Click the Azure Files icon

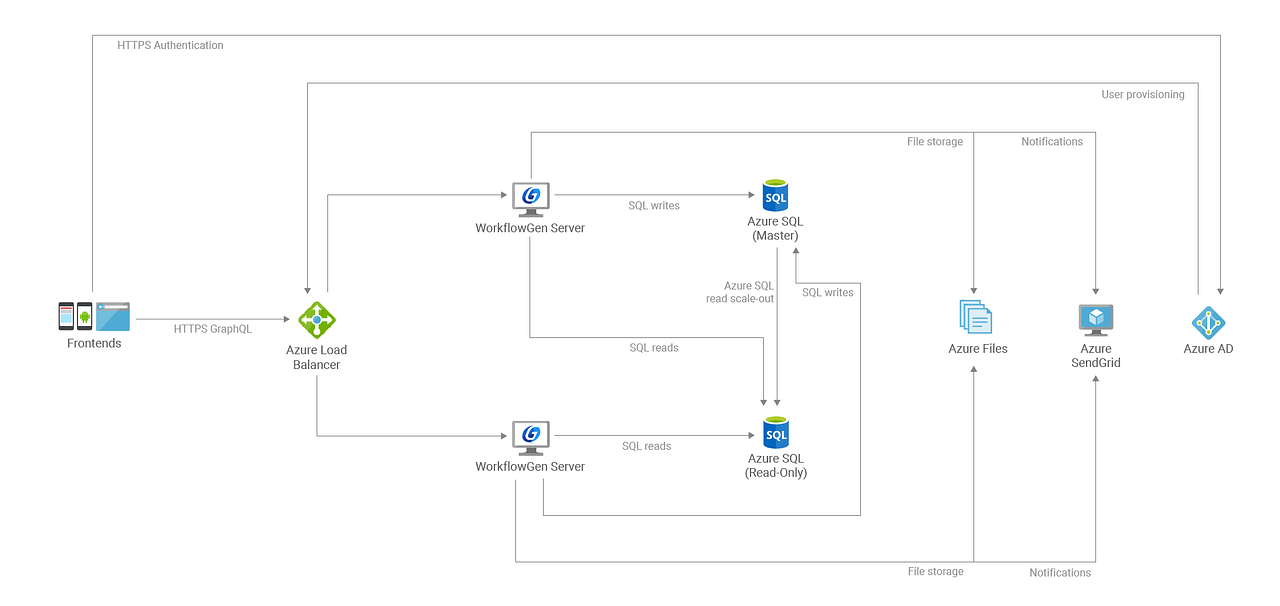coord(977,316)
